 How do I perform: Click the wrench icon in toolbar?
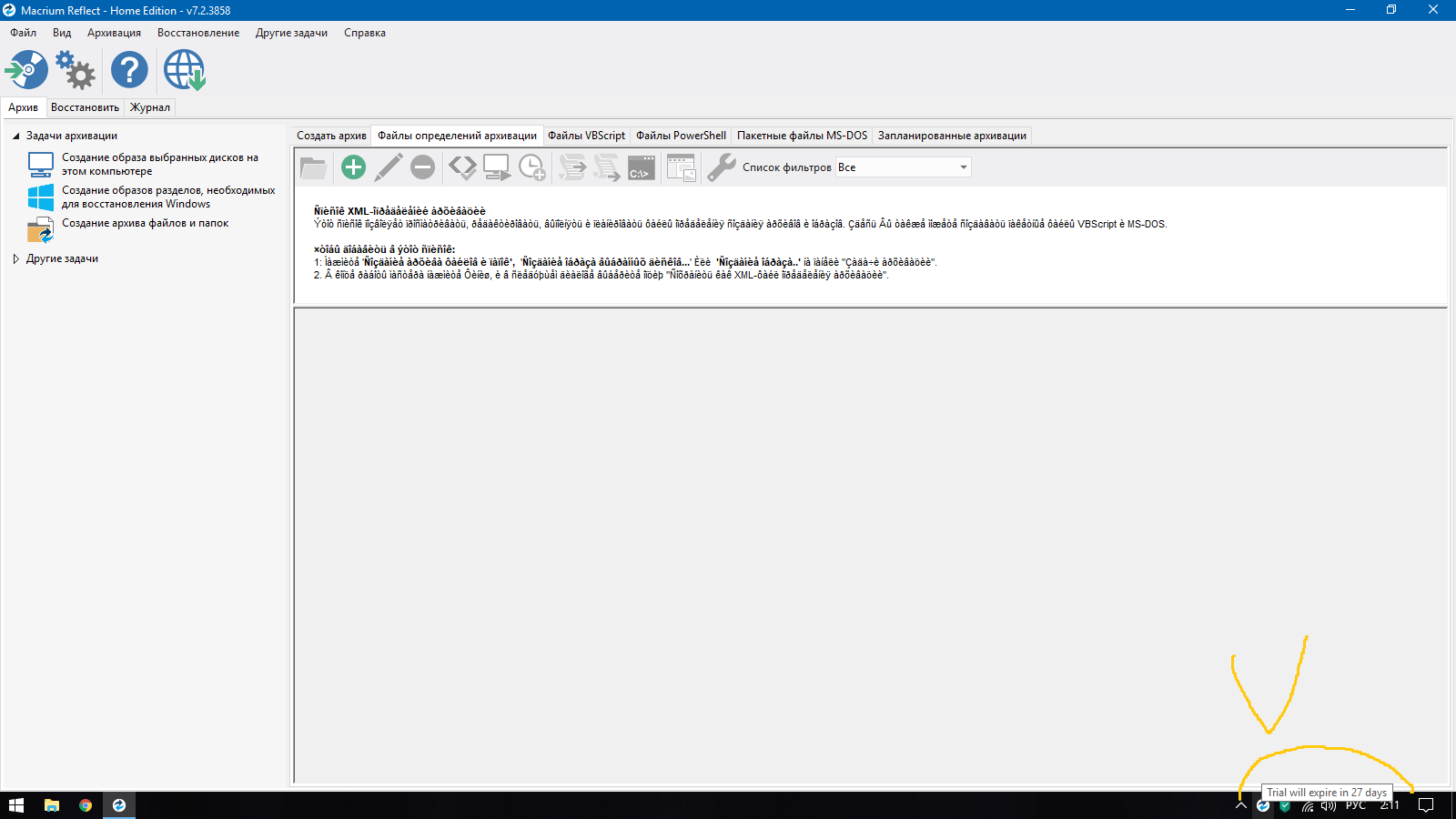(721, 167)
